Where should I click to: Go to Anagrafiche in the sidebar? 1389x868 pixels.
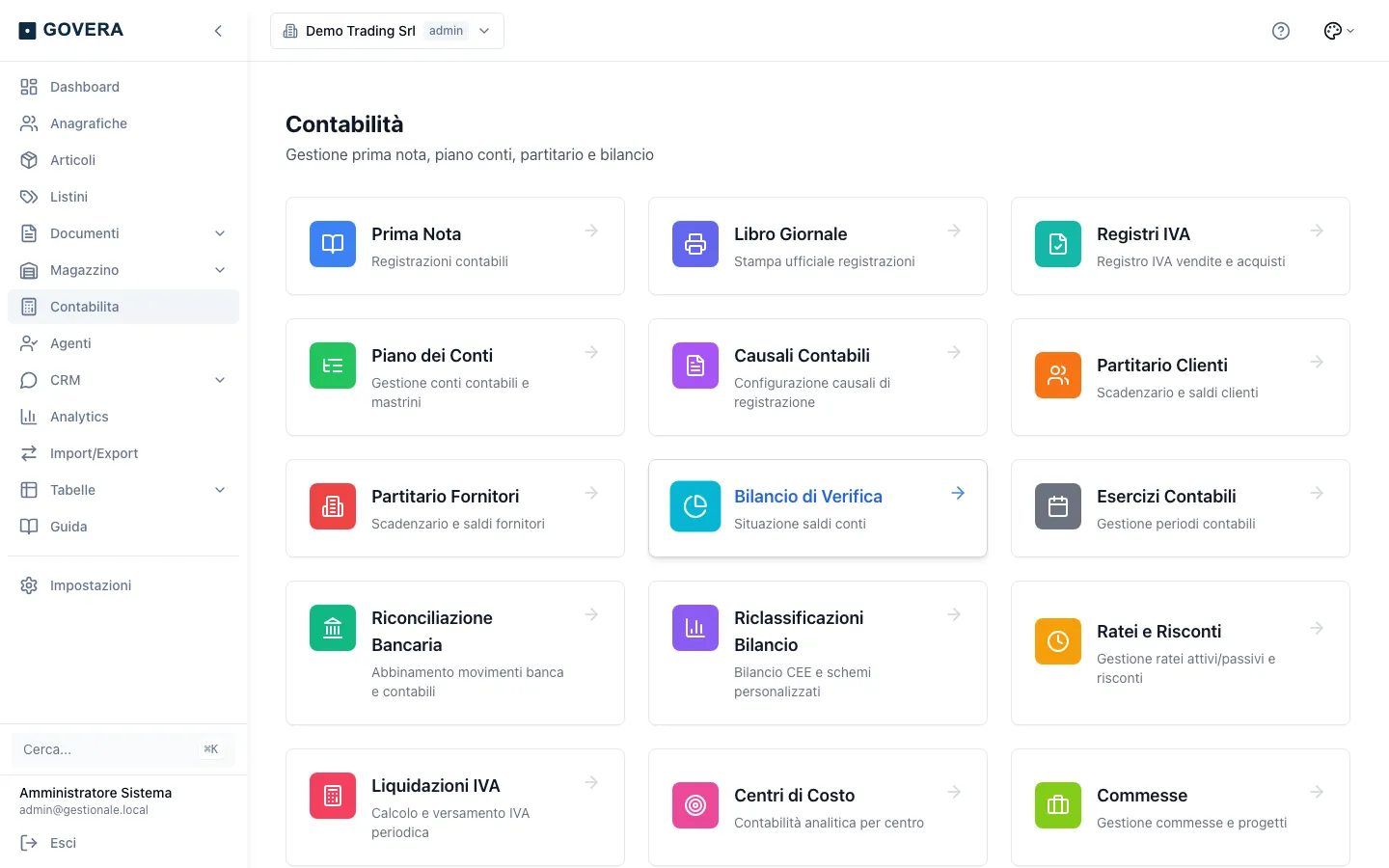click(123, 123)
